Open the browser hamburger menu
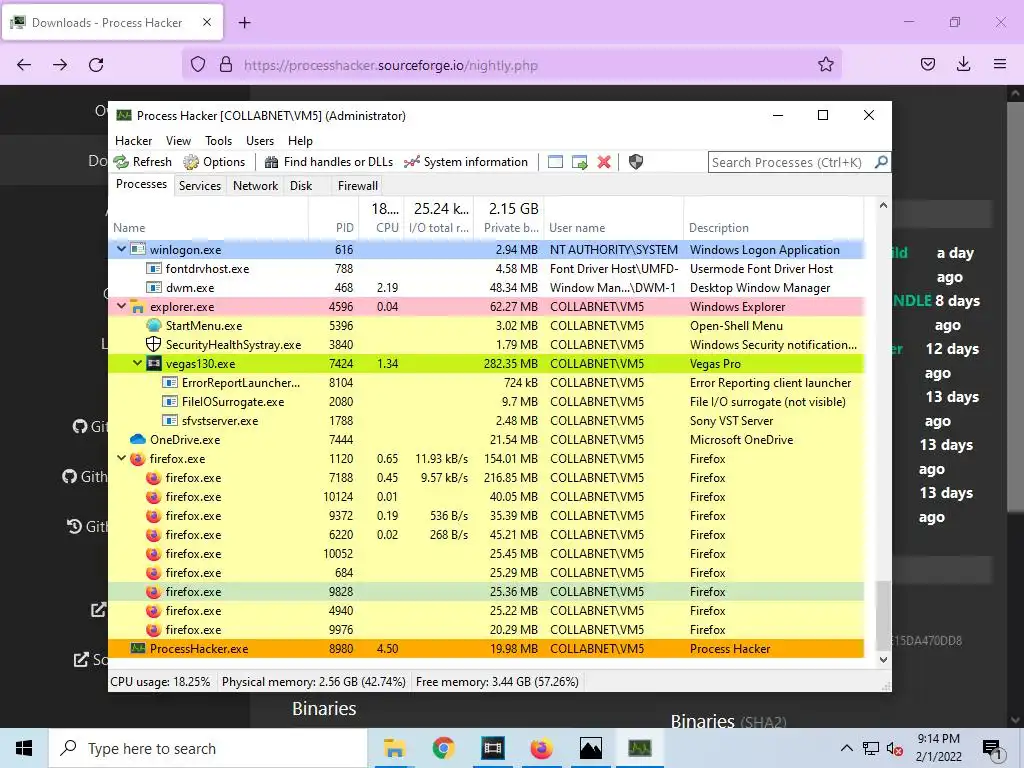The height and width of the screenshot is (768, 1024). pyautogui.click(x=1000, y=64)
